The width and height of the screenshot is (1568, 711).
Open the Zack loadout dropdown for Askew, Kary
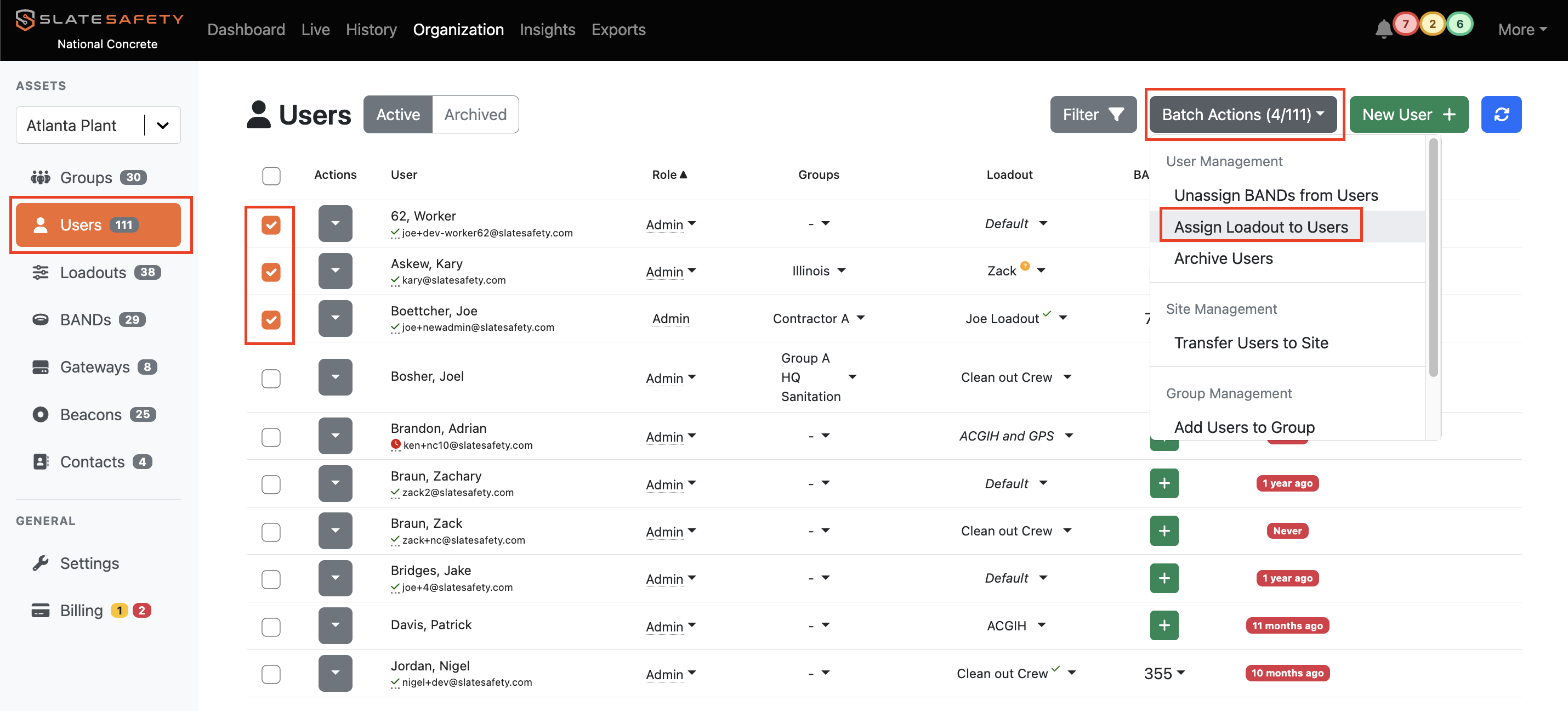point(1041,270)
